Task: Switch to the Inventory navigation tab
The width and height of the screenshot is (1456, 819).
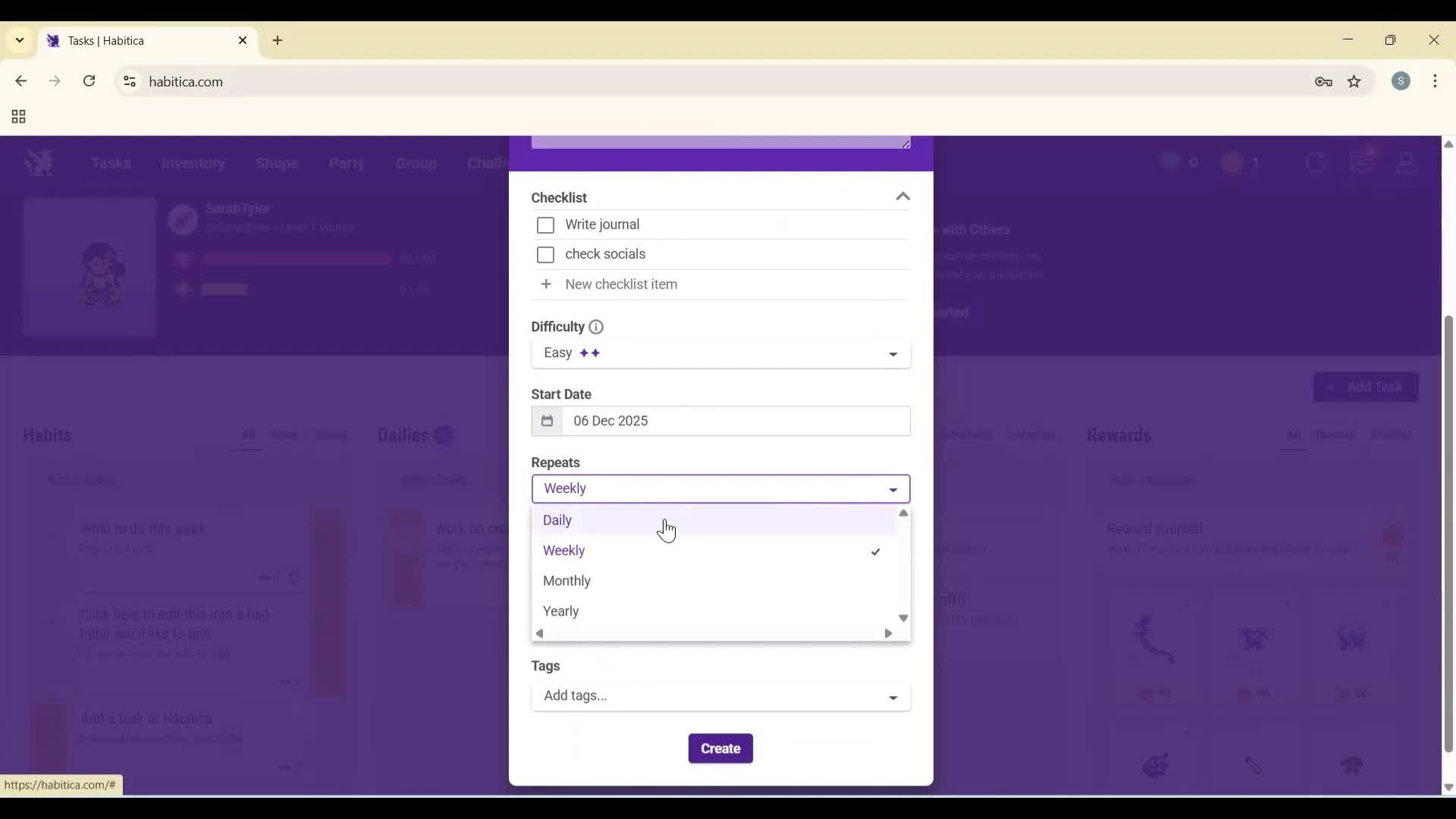Action: click(x=194, y=163)
